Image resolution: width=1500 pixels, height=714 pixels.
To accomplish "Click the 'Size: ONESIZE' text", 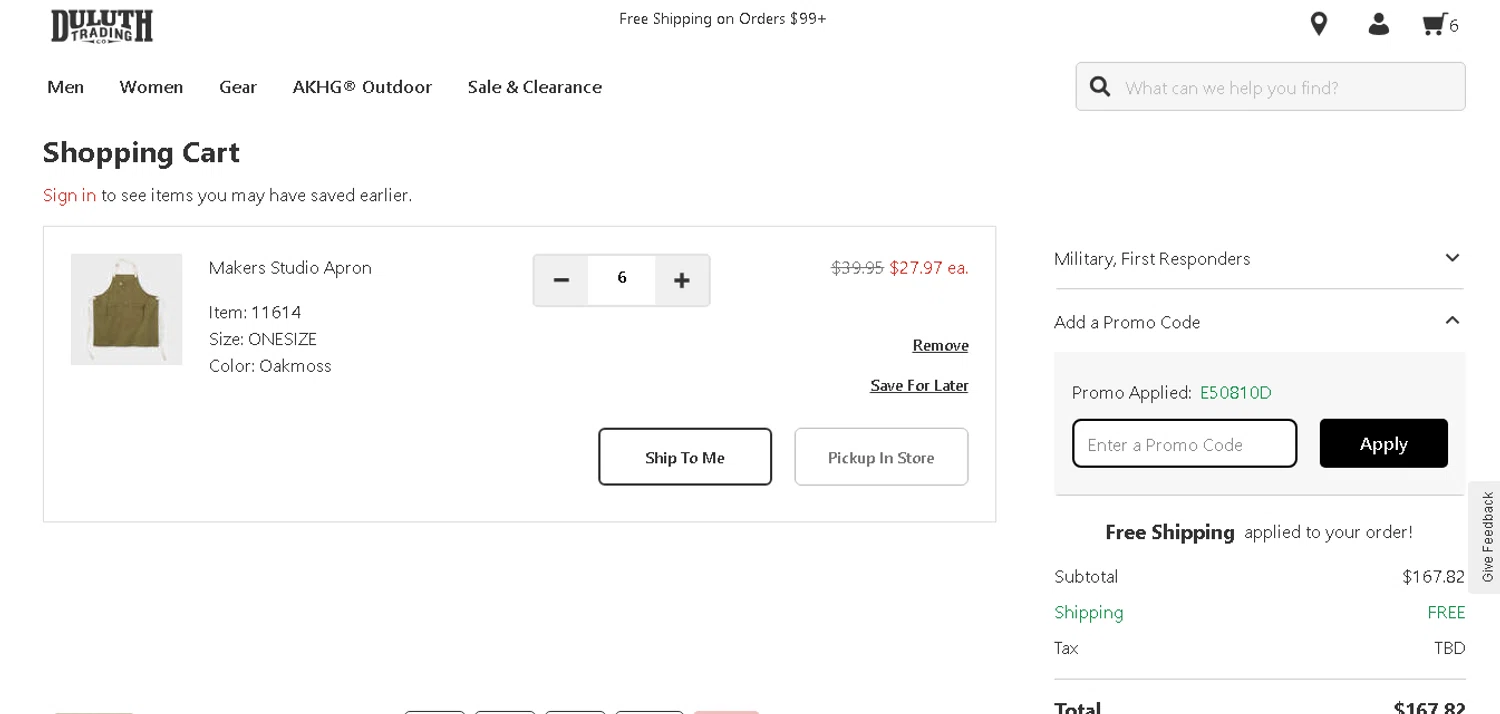I will pyautogui.click(x=263, y=340).
